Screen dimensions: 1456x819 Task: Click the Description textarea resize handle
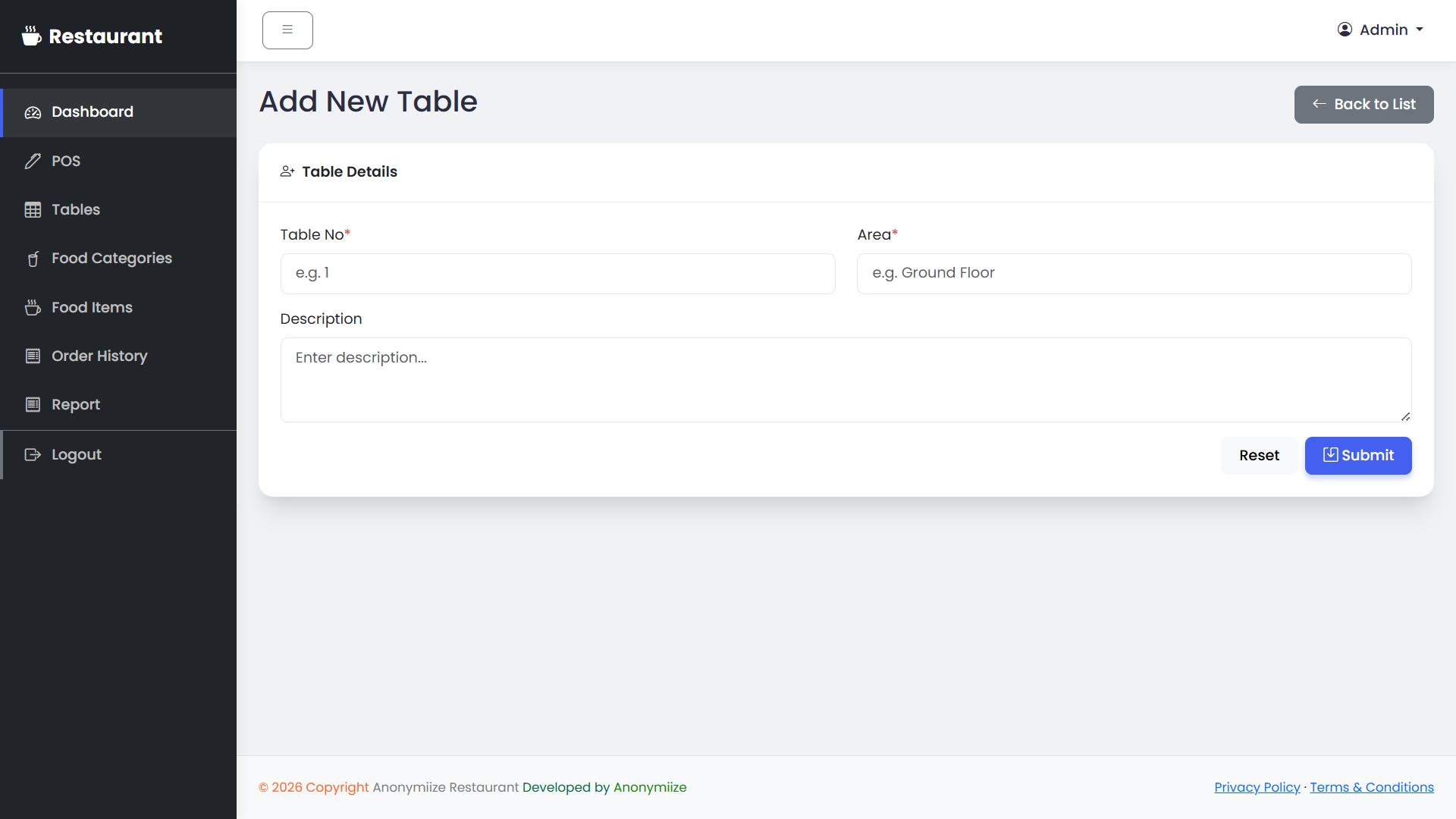[x=1405, y=416]
